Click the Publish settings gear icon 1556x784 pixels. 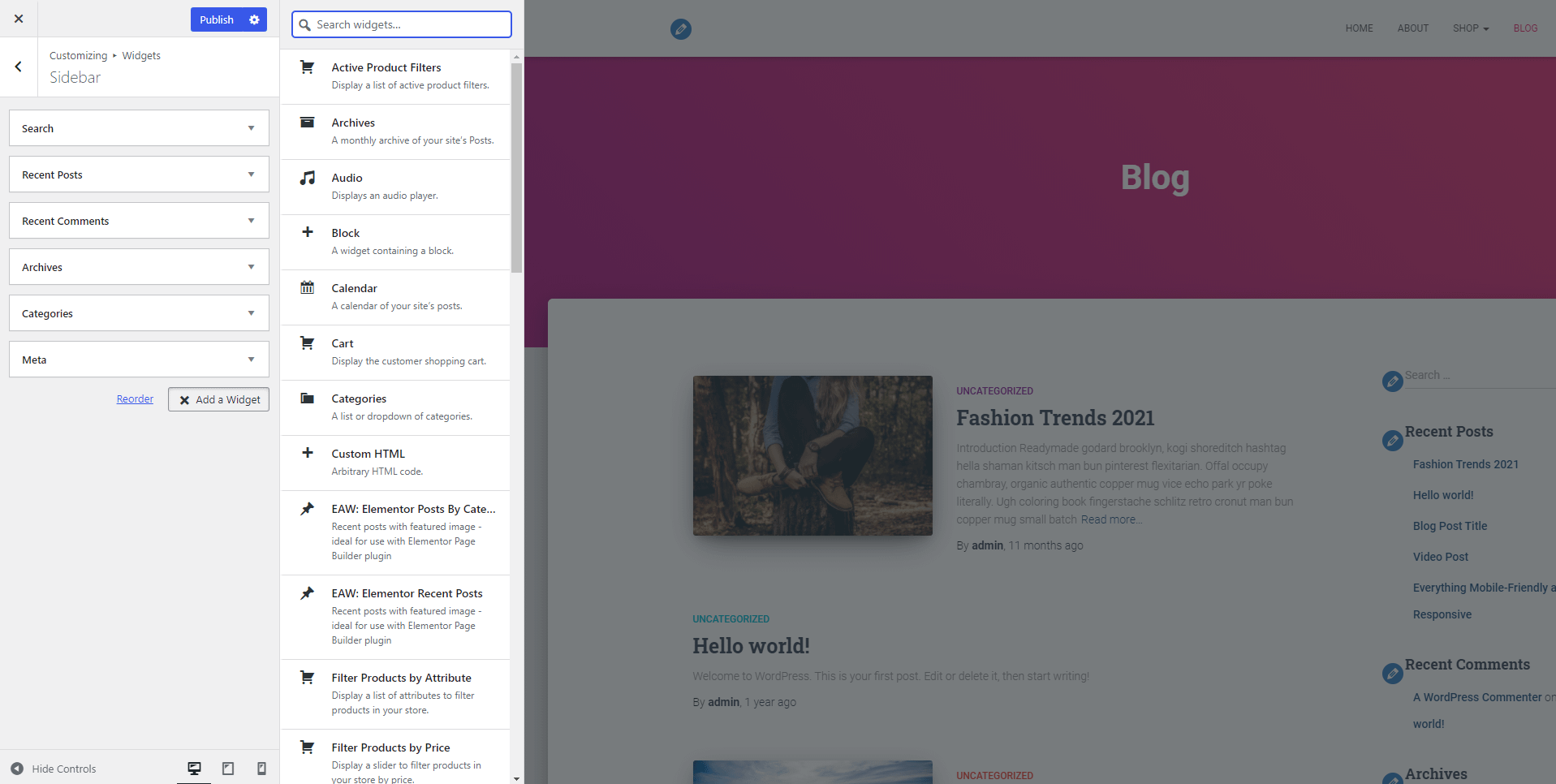pyautogui.click(x=254, y=19)
